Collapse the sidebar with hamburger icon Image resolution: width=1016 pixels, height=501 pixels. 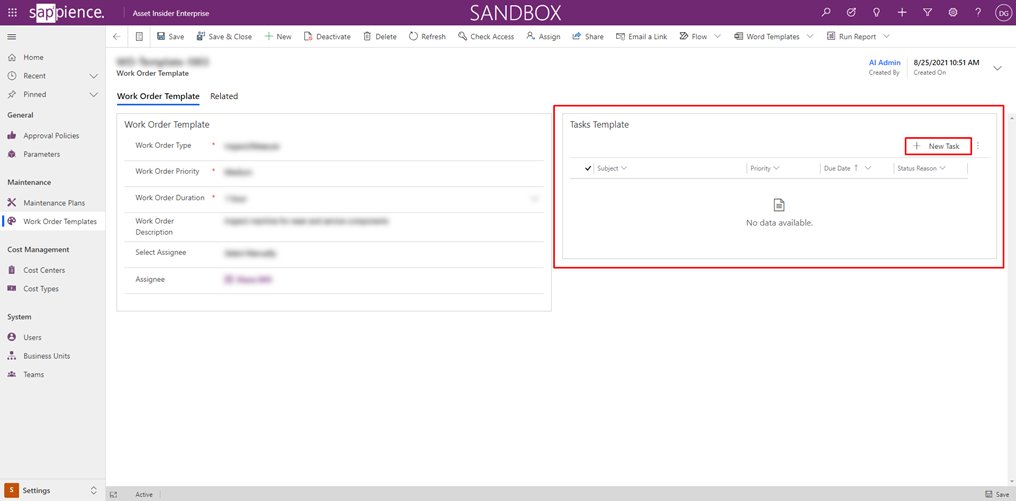[x=12, y=37]
